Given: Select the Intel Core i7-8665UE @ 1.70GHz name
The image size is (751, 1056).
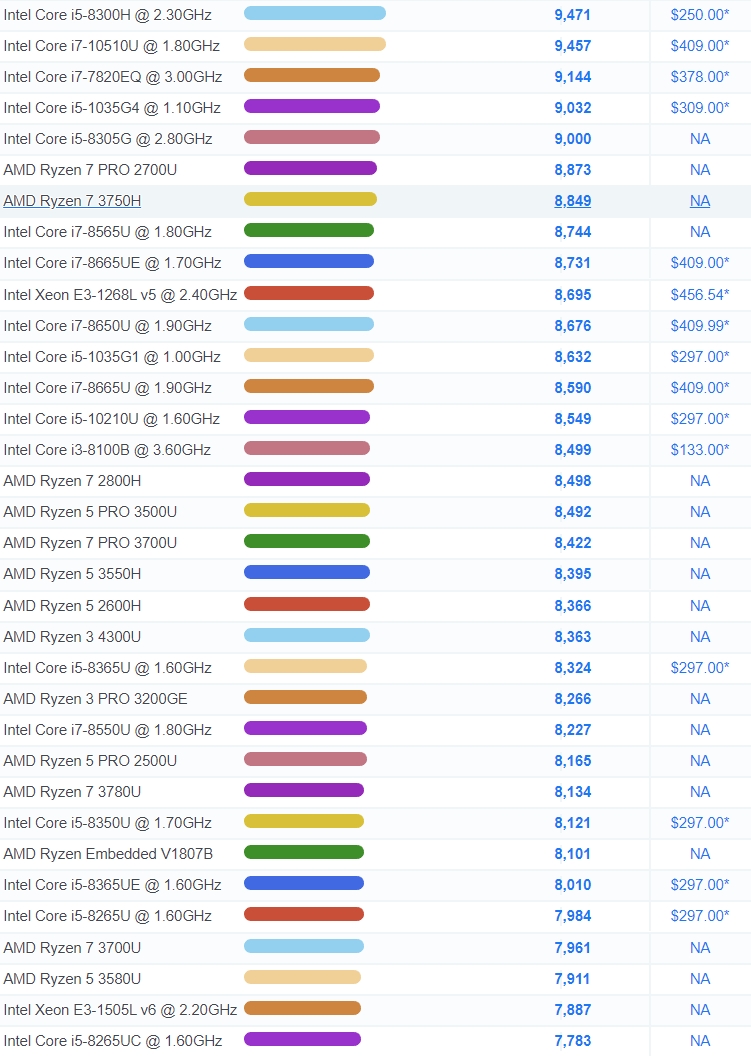Looking at the screenshot, I should pos(112,263).
